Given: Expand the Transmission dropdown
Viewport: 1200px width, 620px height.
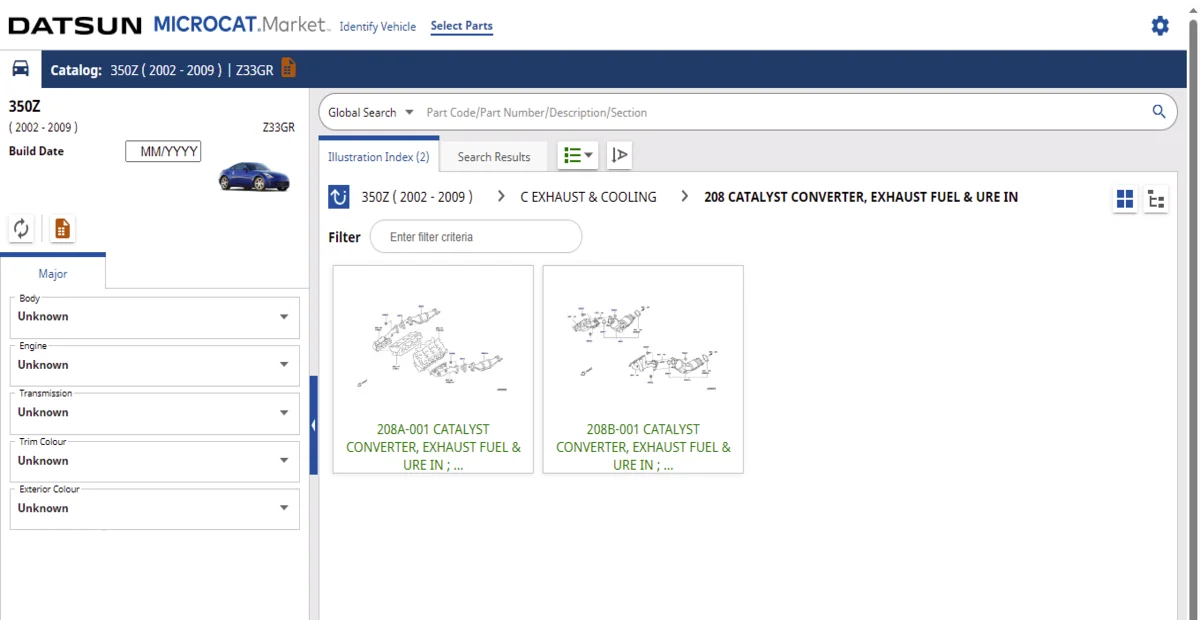Looking at the screenshot, I should coord(154,413).
